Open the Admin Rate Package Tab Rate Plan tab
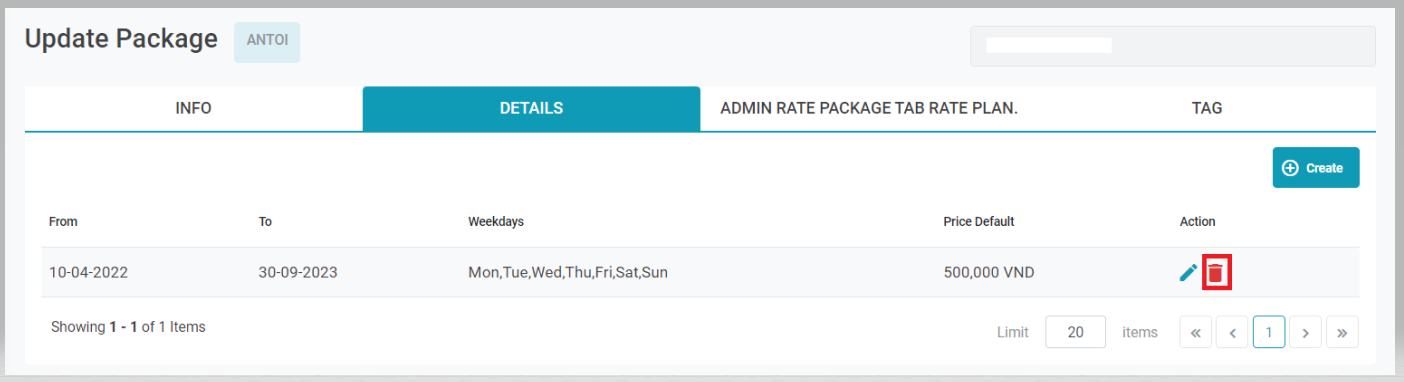This screenshot has height=382, width=1404. 869,108
